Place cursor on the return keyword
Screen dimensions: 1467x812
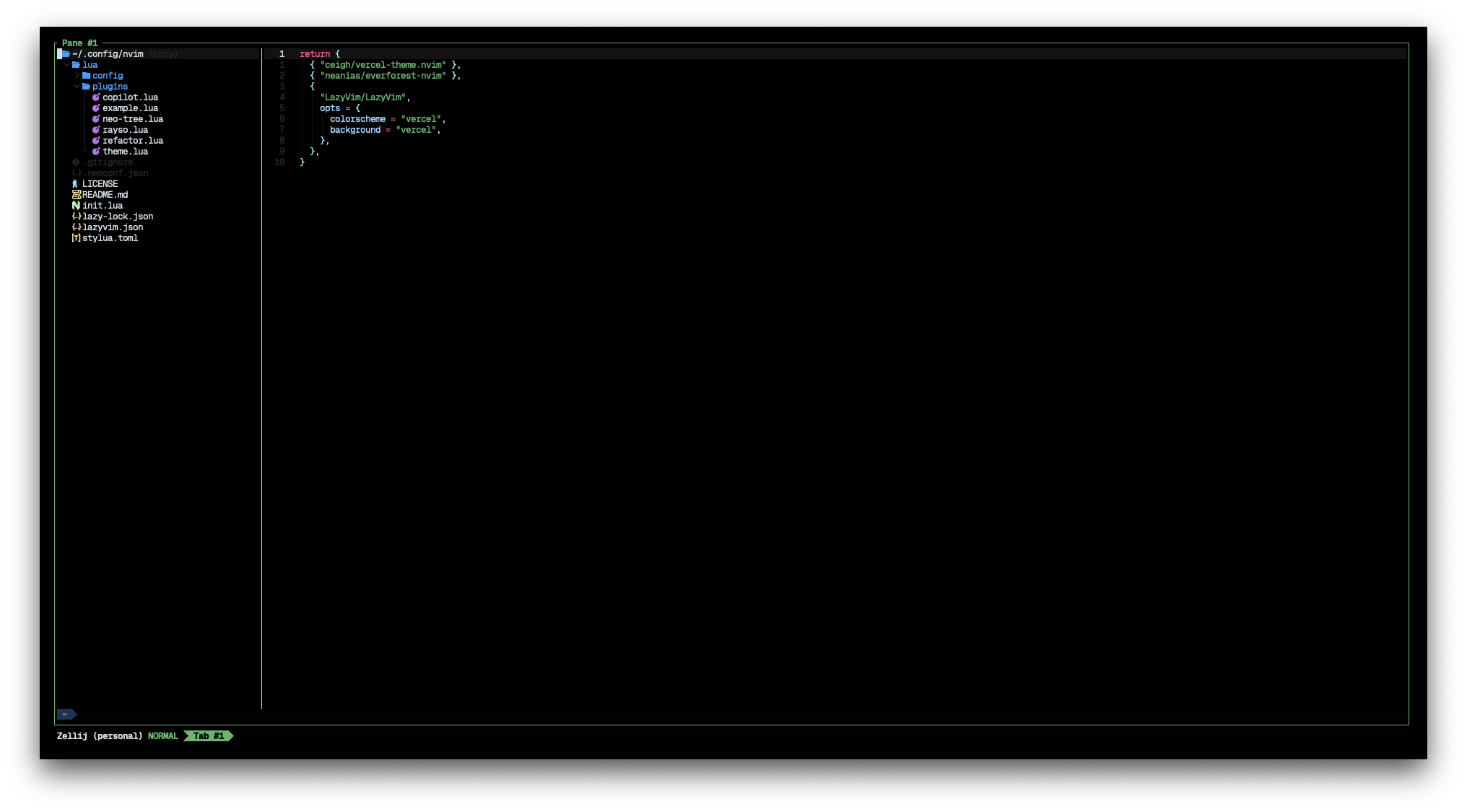pos(315,54)
